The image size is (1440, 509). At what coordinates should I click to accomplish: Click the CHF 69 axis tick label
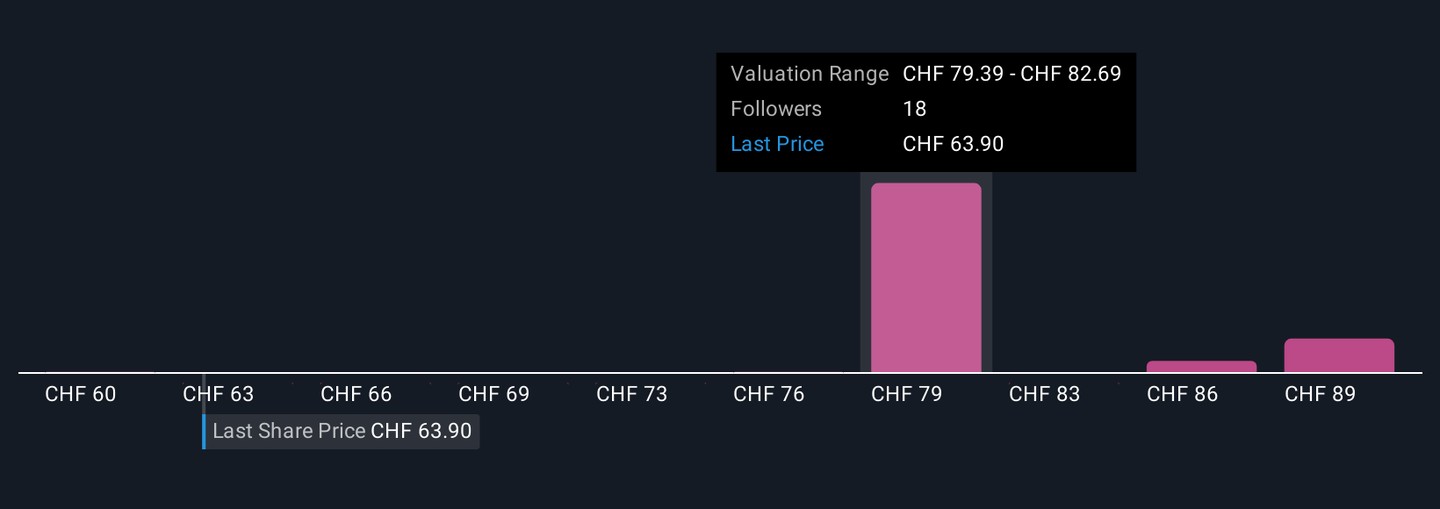pyautogui.click(x=494, y=394)
